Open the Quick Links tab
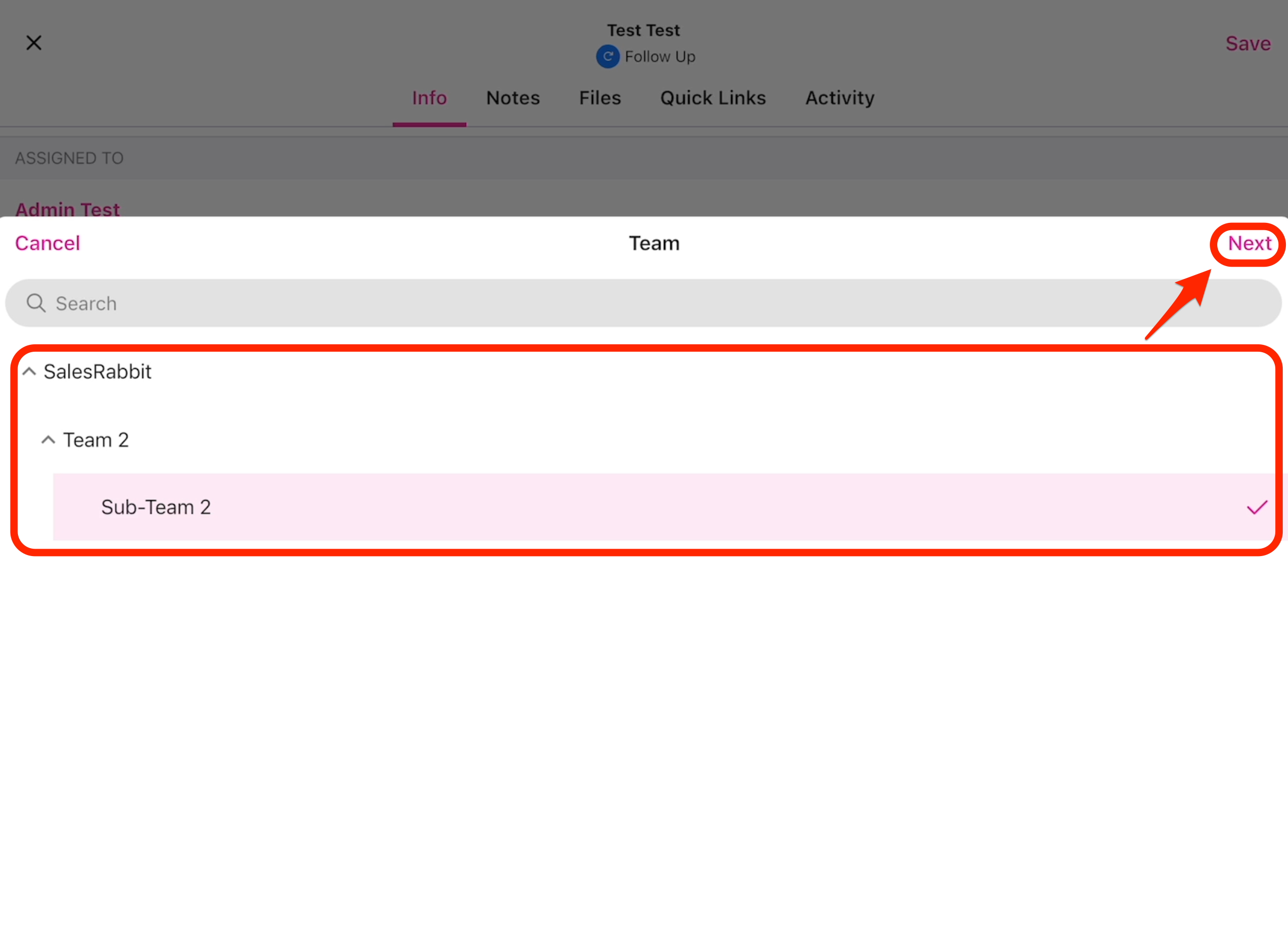The height and width of the screenshot is (940, 1288). (x=713, y=98)
